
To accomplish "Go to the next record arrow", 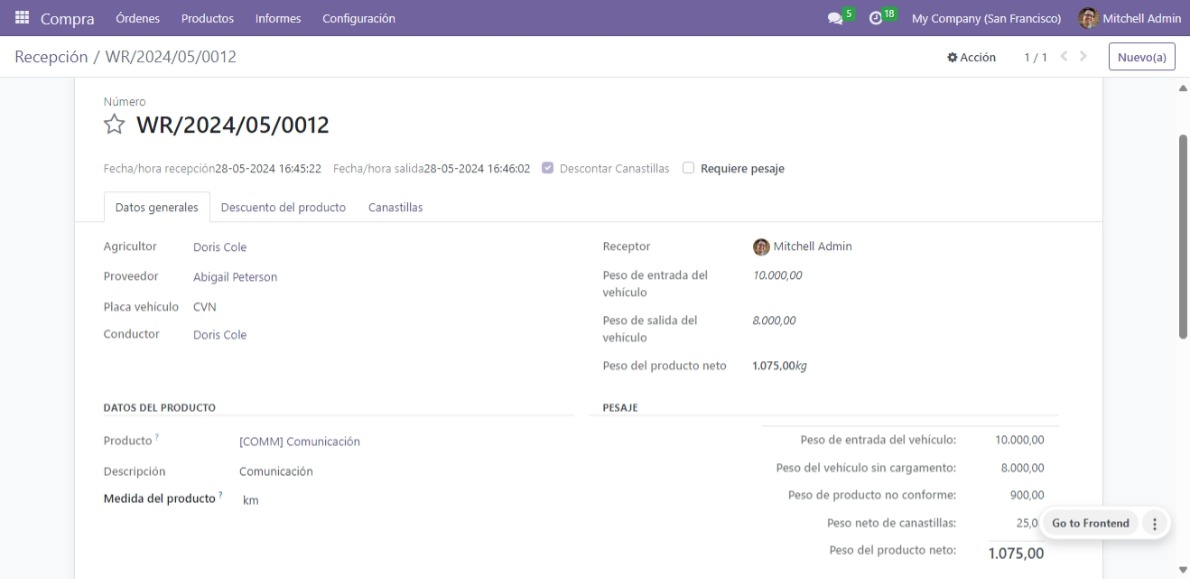I will point(1084,57).
